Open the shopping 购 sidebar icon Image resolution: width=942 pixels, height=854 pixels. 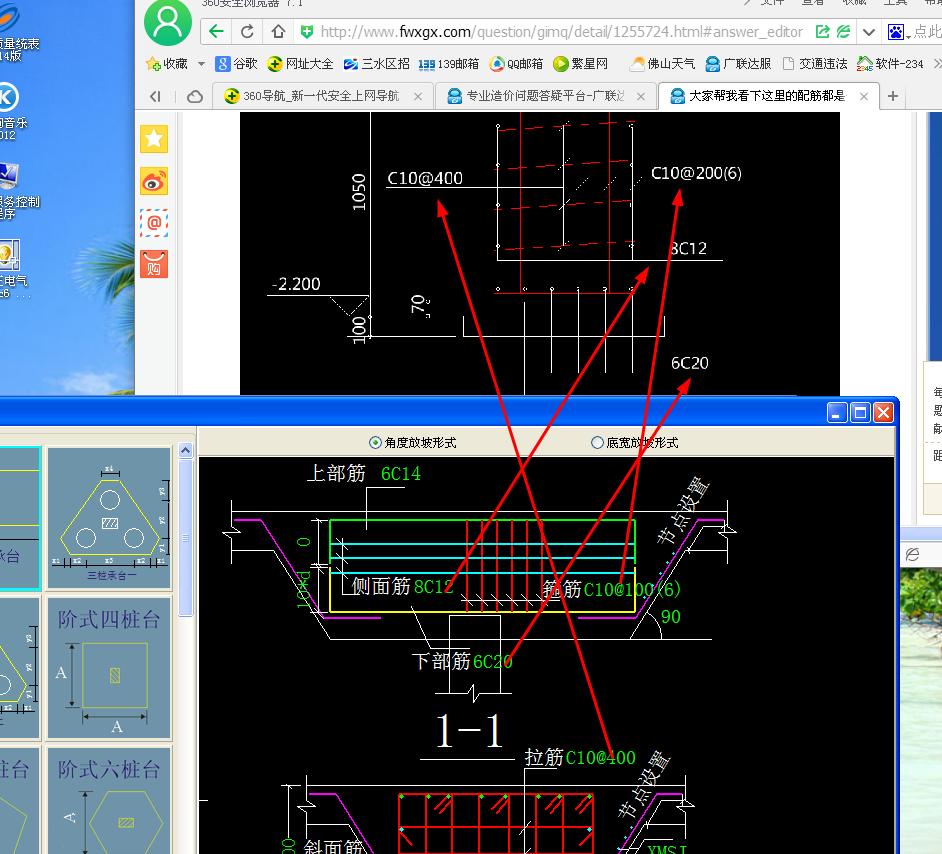point(154,265)
